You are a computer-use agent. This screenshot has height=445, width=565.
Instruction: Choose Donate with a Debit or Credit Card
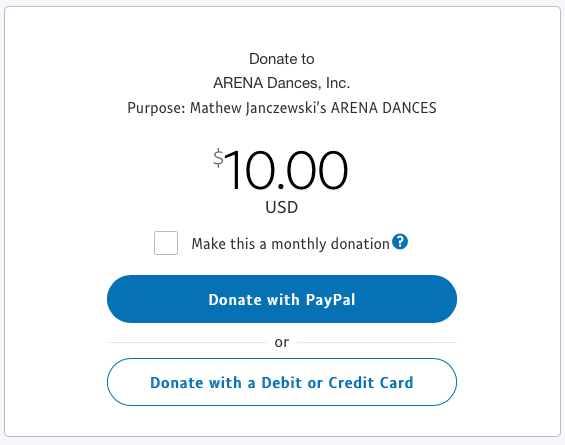[x=282, y=382]
